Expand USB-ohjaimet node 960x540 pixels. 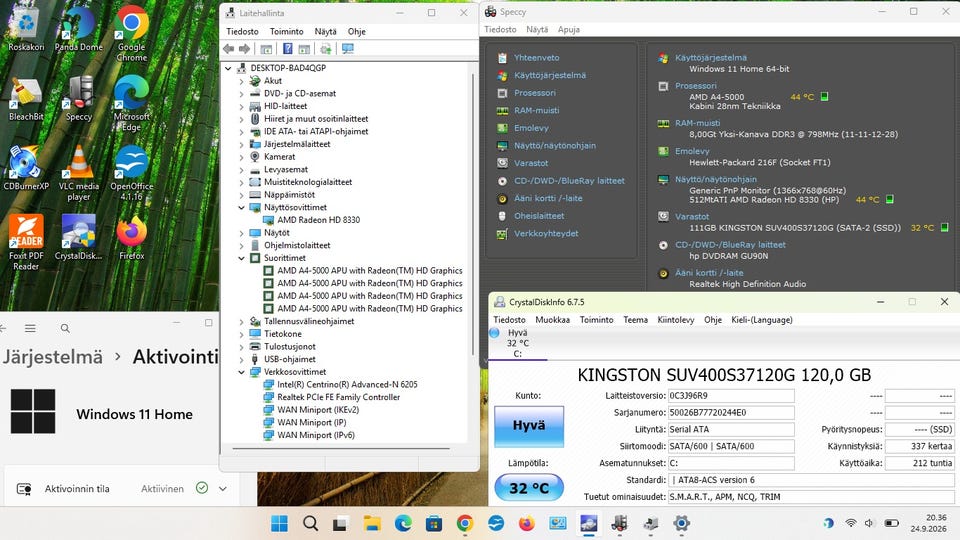[241, 359]
